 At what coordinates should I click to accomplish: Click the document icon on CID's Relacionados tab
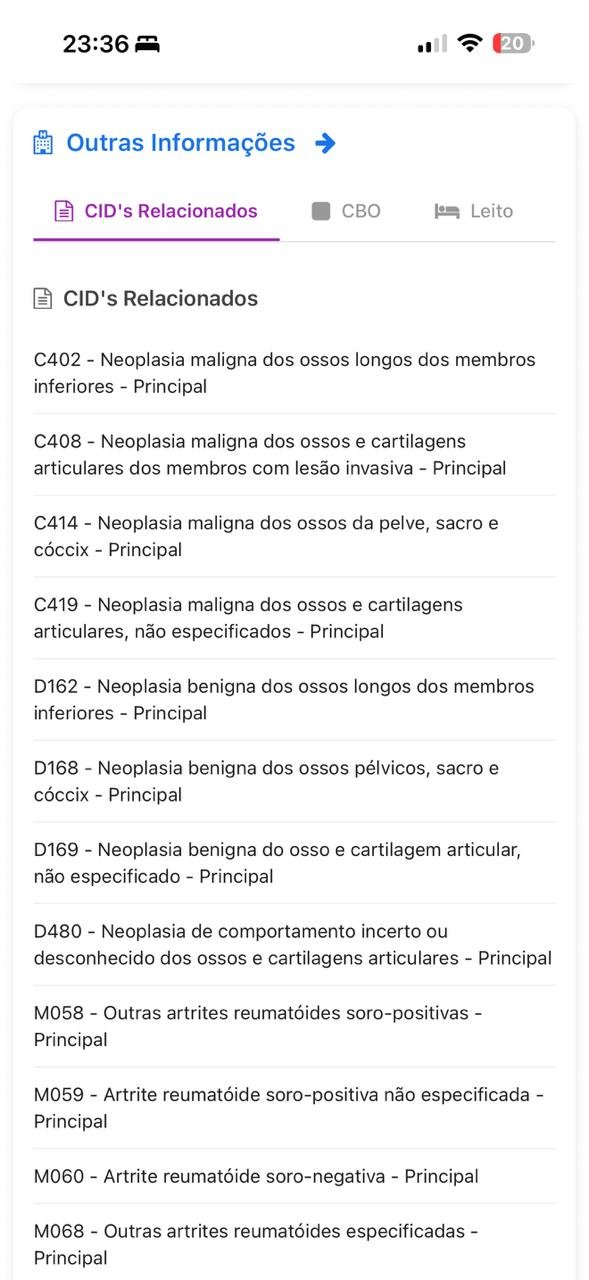point(63,210)
